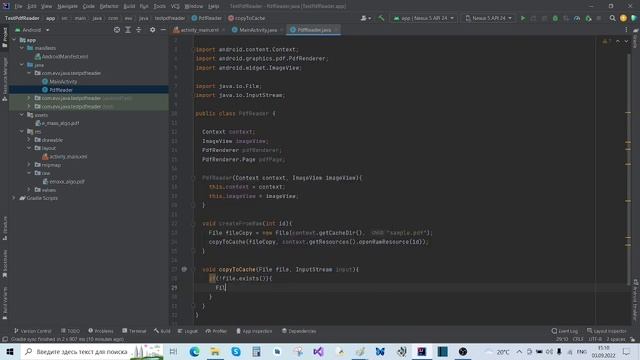Screen dimensions: 640x360
Task: Click the Scroll from Source target icon
Action: coord(117,30)
